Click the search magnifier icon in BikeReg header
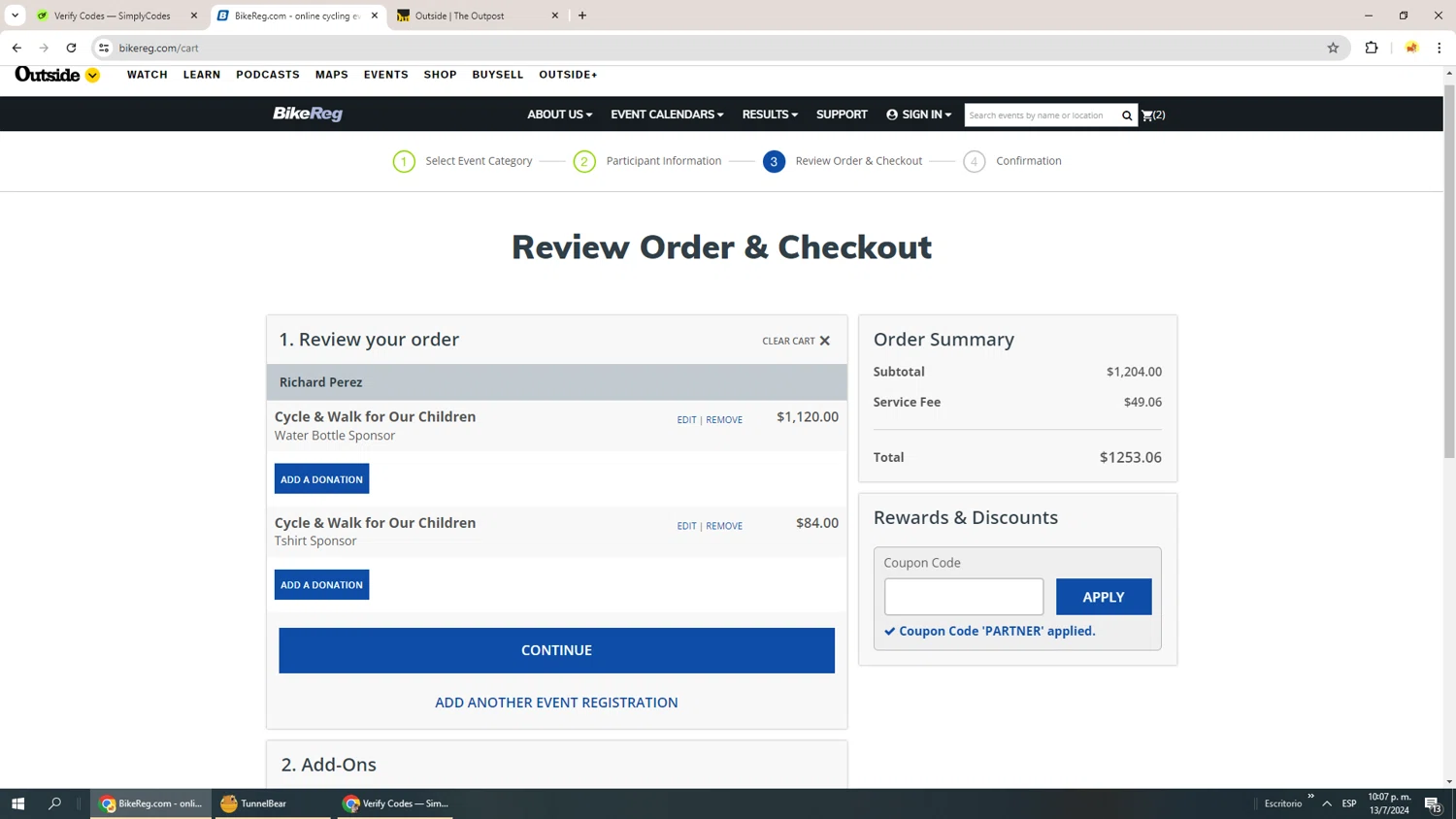1456x819 pixels. (x=1127, y=115)
